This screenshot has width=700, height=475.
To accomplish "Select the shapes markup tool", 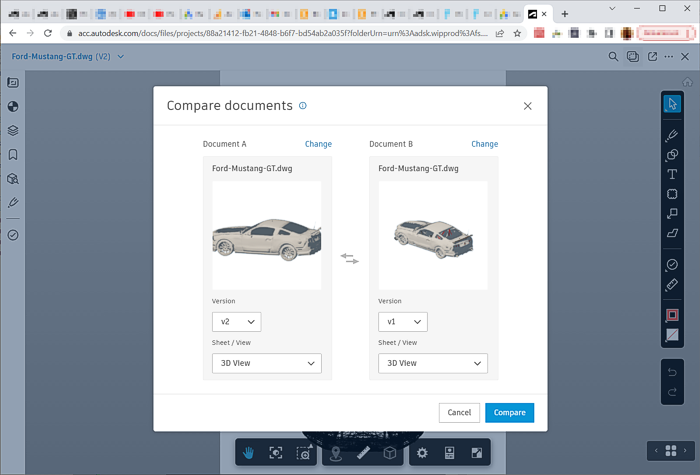I will pos(672,154).
